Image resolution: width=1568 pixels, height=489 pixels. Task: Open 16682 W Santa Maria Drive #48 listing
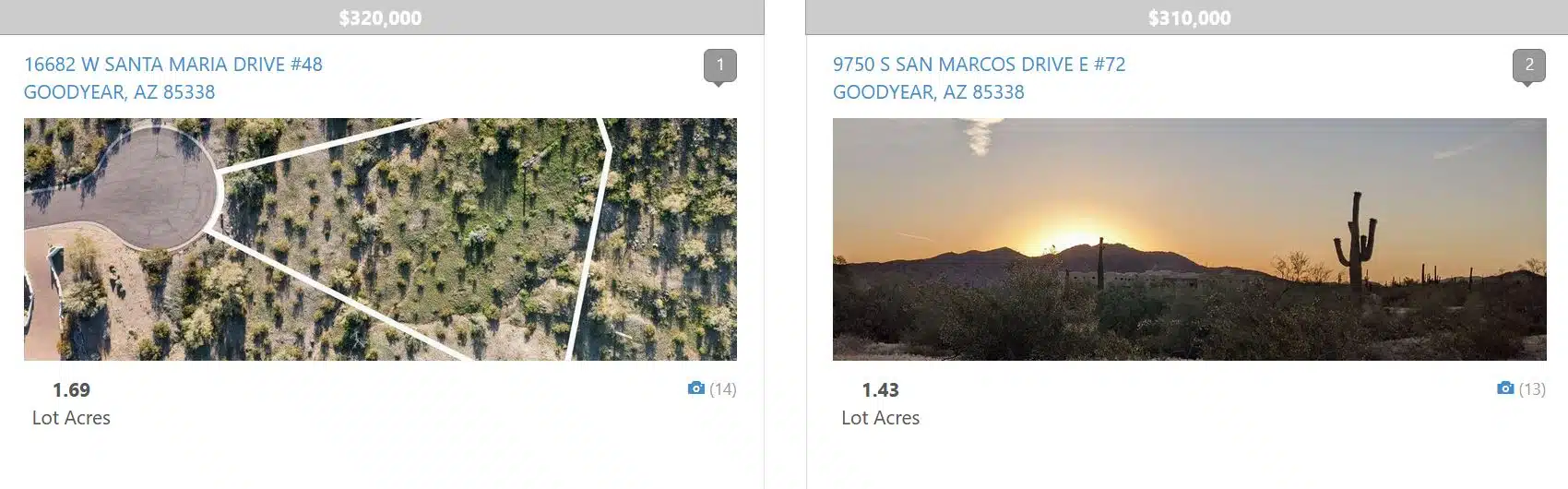pos(173,65)
